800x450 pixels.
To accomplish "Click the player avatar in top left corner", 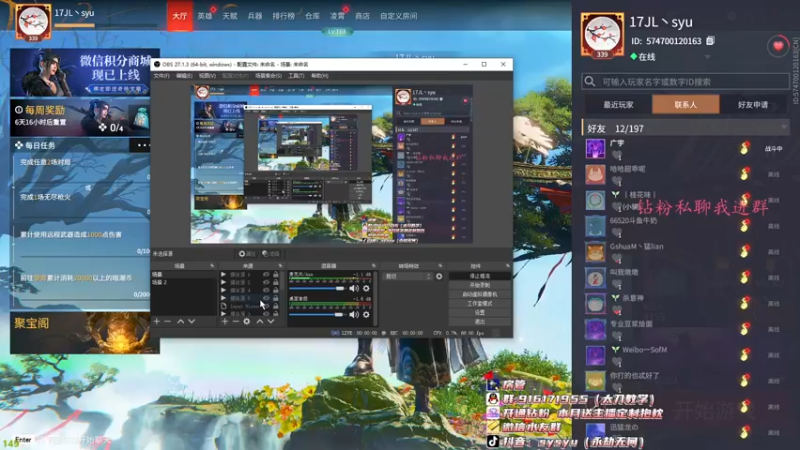I will (34, 22).
